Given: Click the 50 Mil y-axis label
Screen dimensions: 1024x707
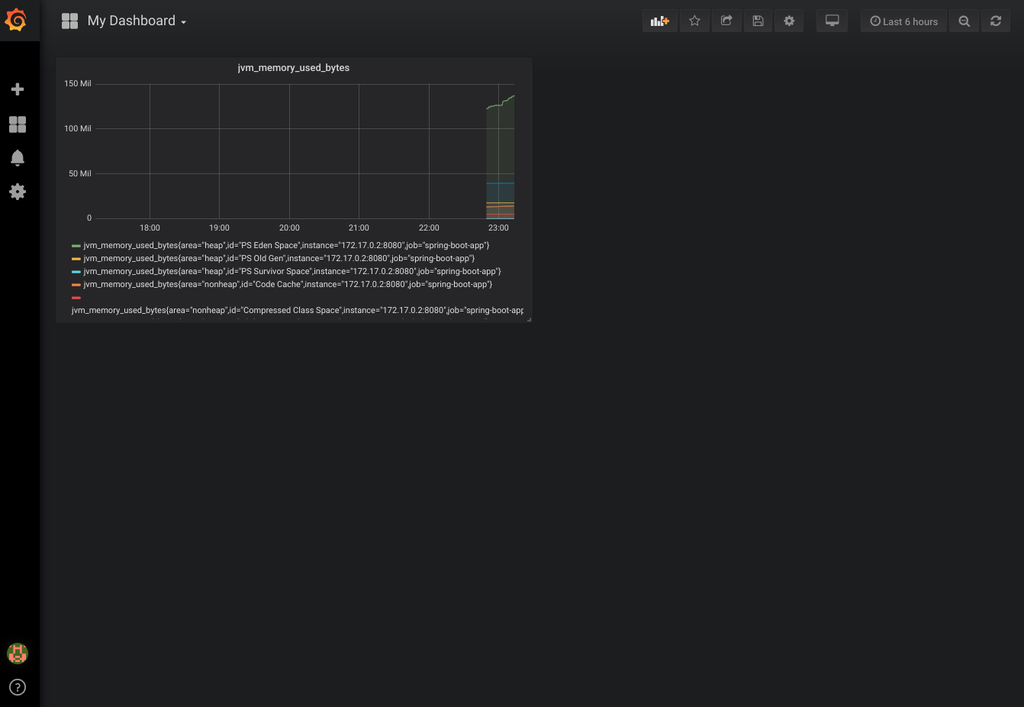Looking at the screenshot, I should pos(80,174).
